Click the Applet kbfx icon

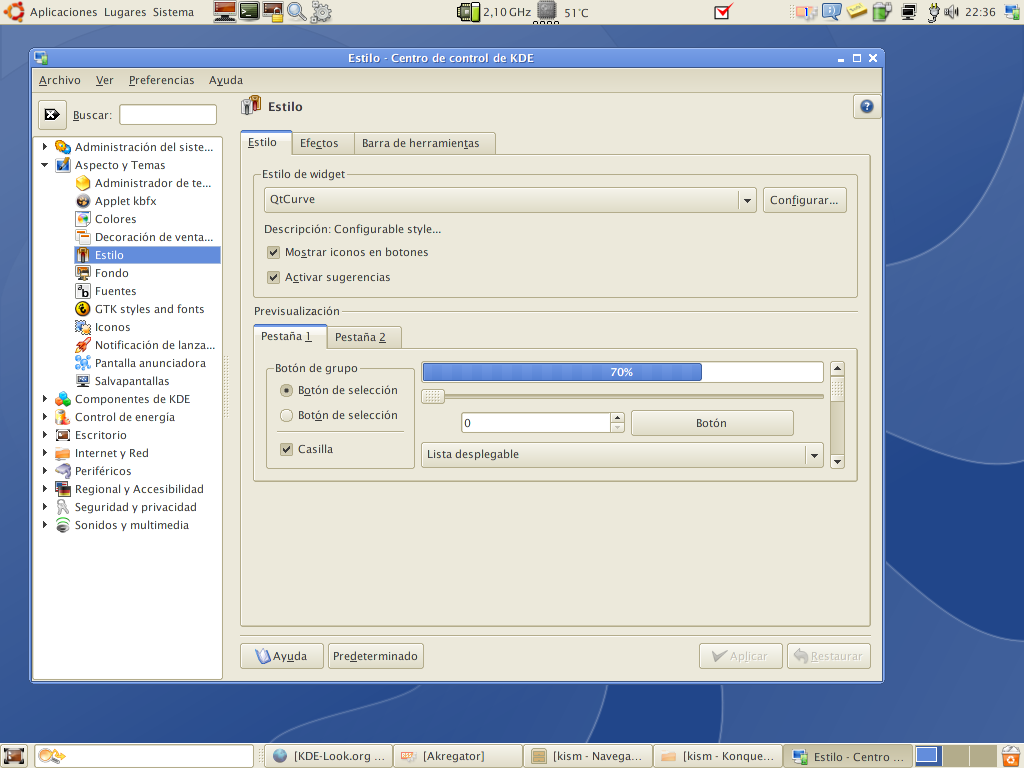click(83, 201)
